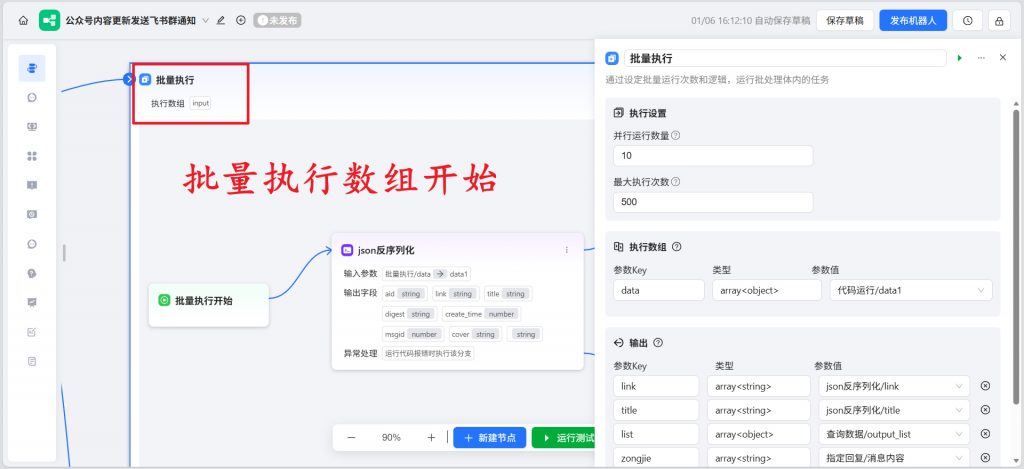Screen dimensions: 1024x469
Task: Click the 90% zoom level indicator
Action: click(x=391, y=438)
